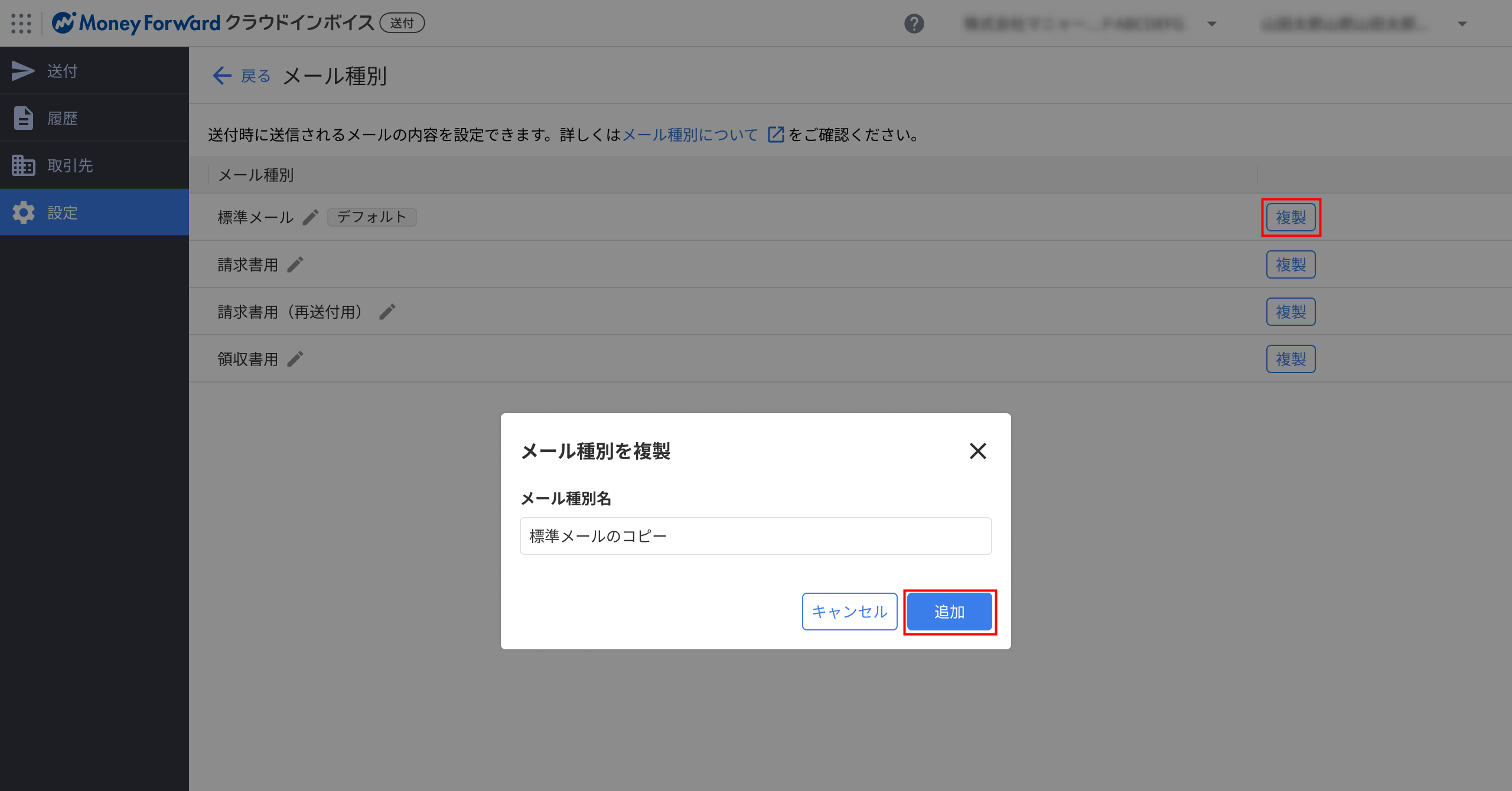Expand the user account dropdown
Screen dimensions: 1512x791
[x=1462, y=24]
